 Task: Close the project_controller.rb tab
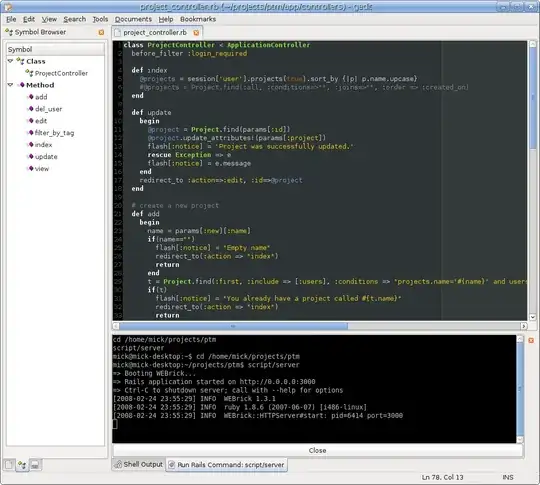196,33
